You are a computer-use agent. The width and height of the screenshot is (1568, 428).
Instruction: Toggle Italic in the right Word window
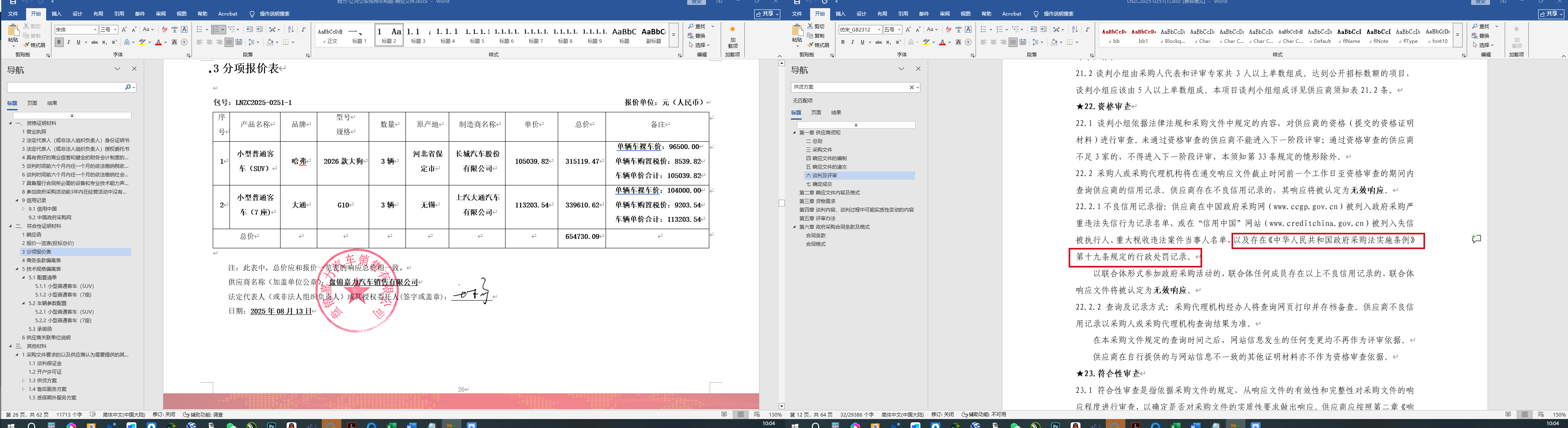coord(853,42)
